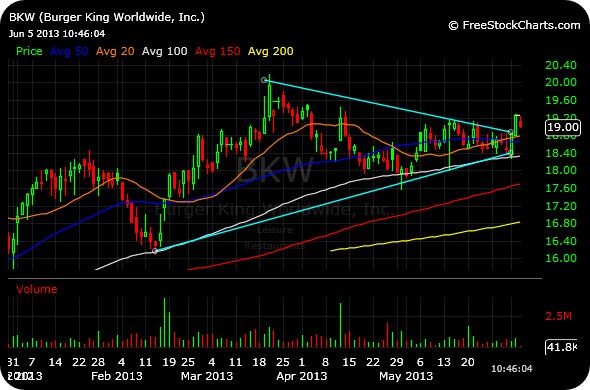This screenshot has width=590, height=390.
Task: Click the Apr 2013 month label
Action: pyautogui.click(x=301, y=376)
